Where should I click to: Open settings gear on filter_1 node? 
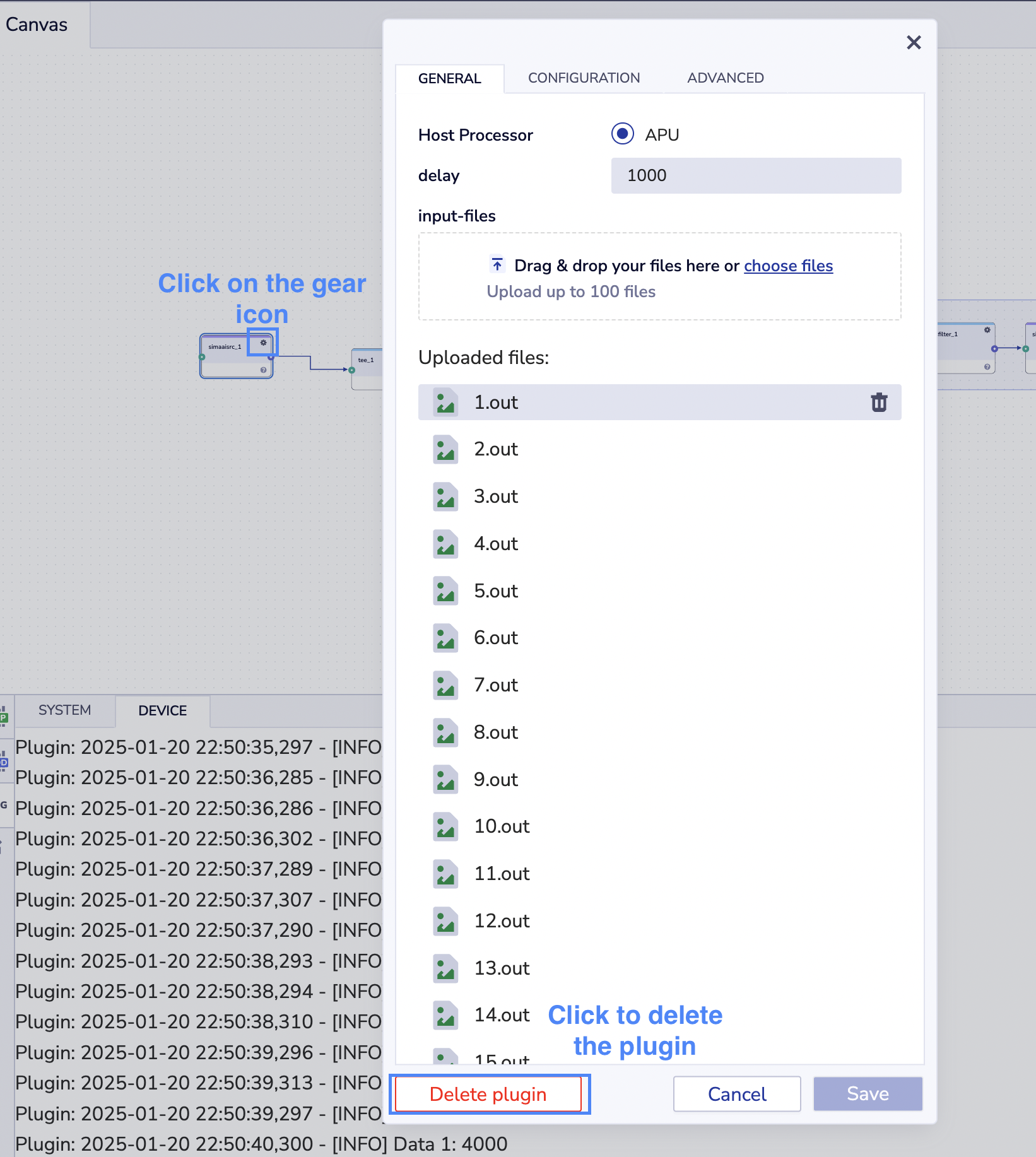pyautogui.click(x=987, y=330)
